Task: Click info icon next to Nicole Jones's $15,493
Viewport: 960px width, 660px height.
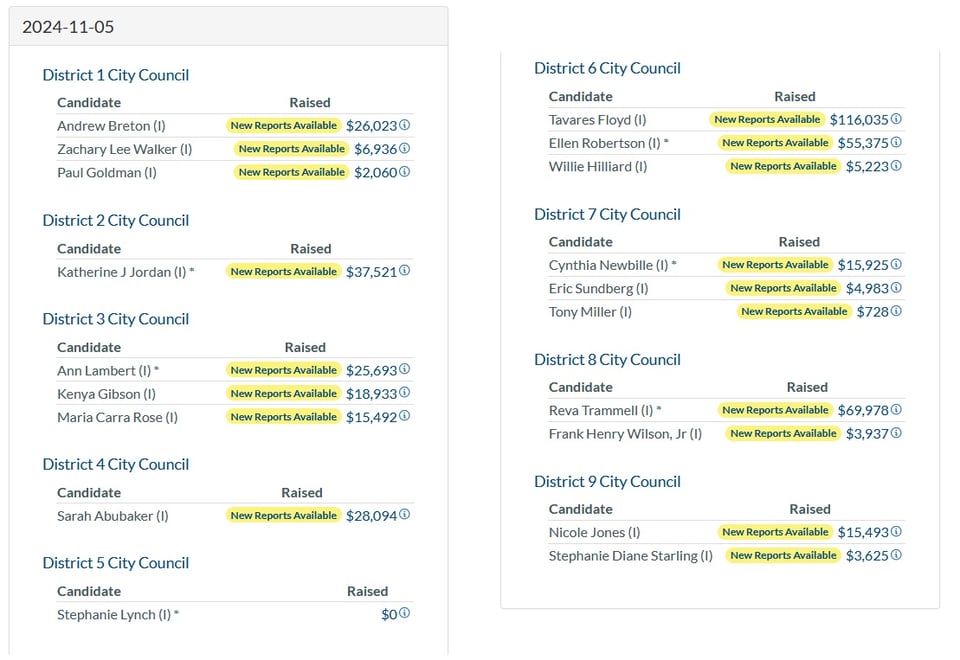Action: tap(896, 532)
